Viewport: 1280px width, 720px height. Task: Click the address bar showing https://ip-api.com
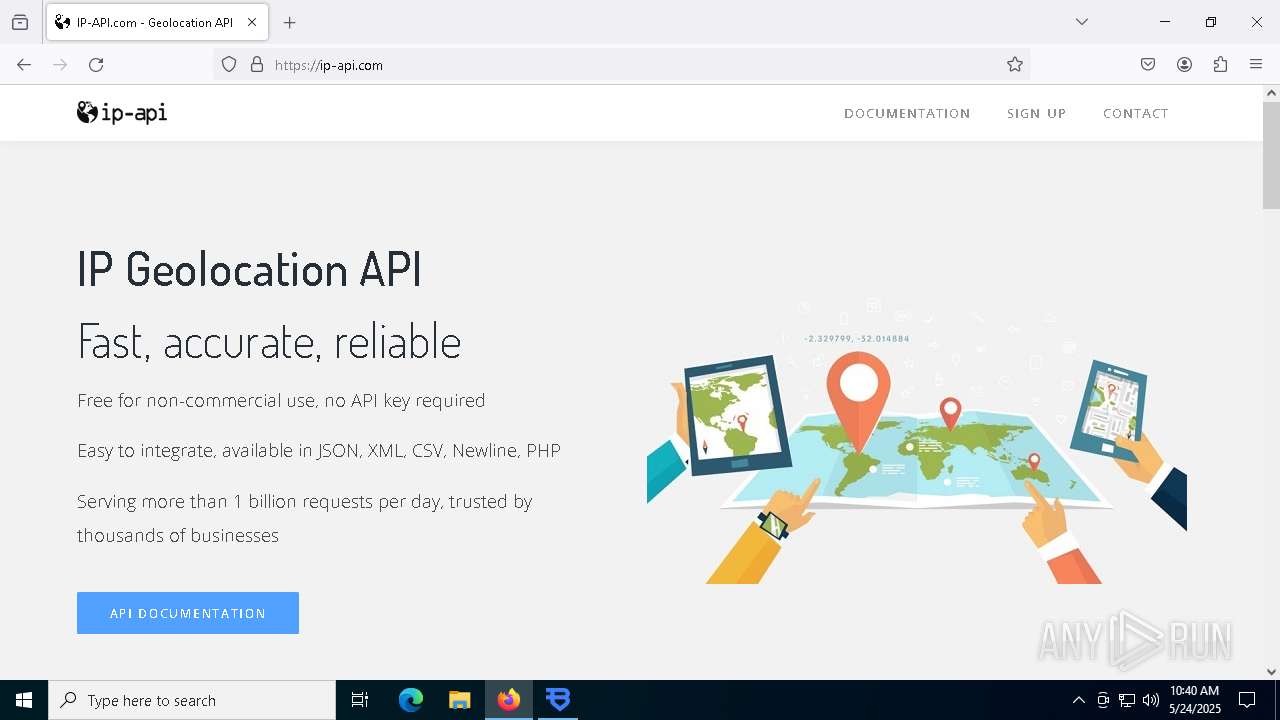[x=620, y=65]
